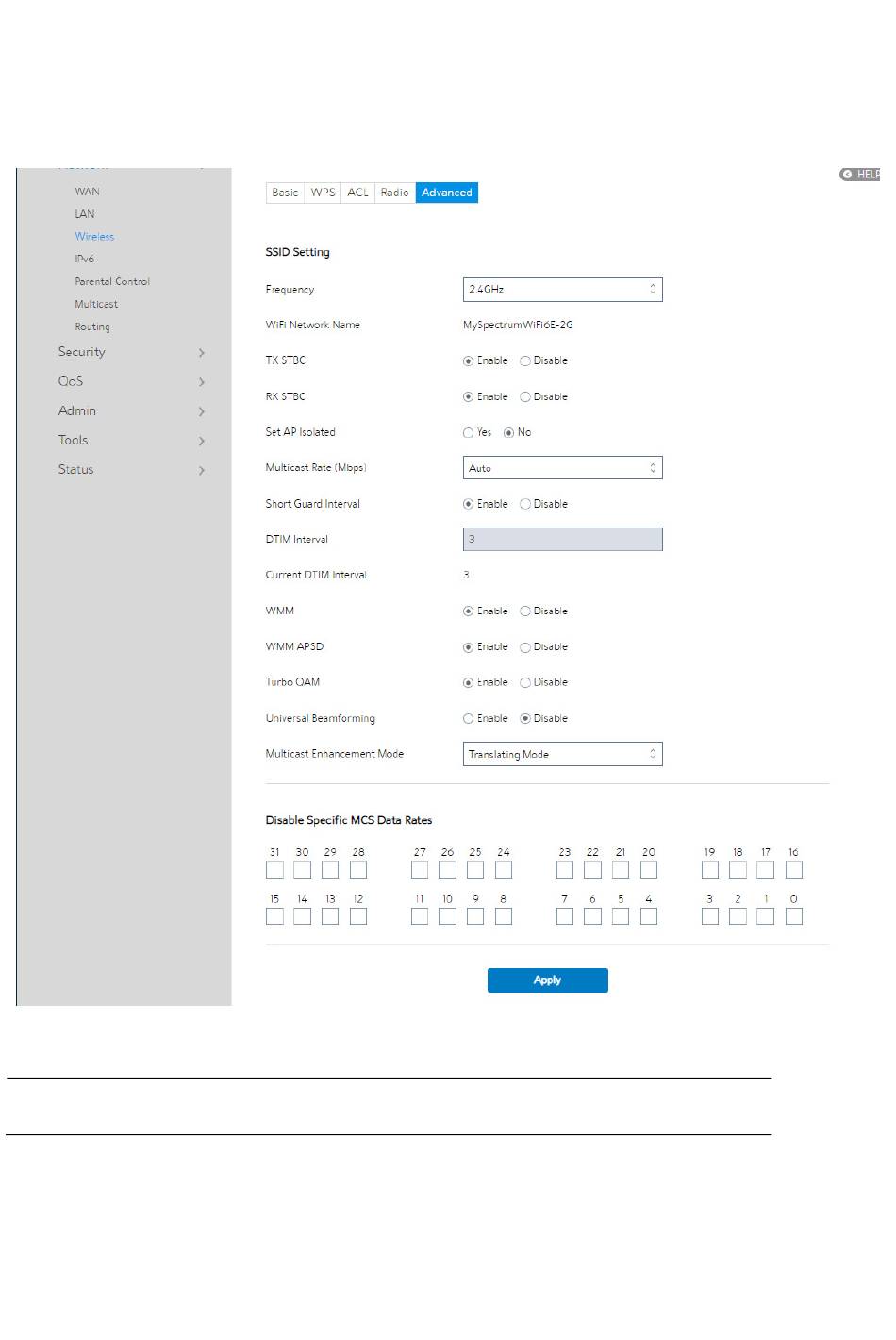Open the WAN settings page

pyautogui.click(x=87, y=192)
